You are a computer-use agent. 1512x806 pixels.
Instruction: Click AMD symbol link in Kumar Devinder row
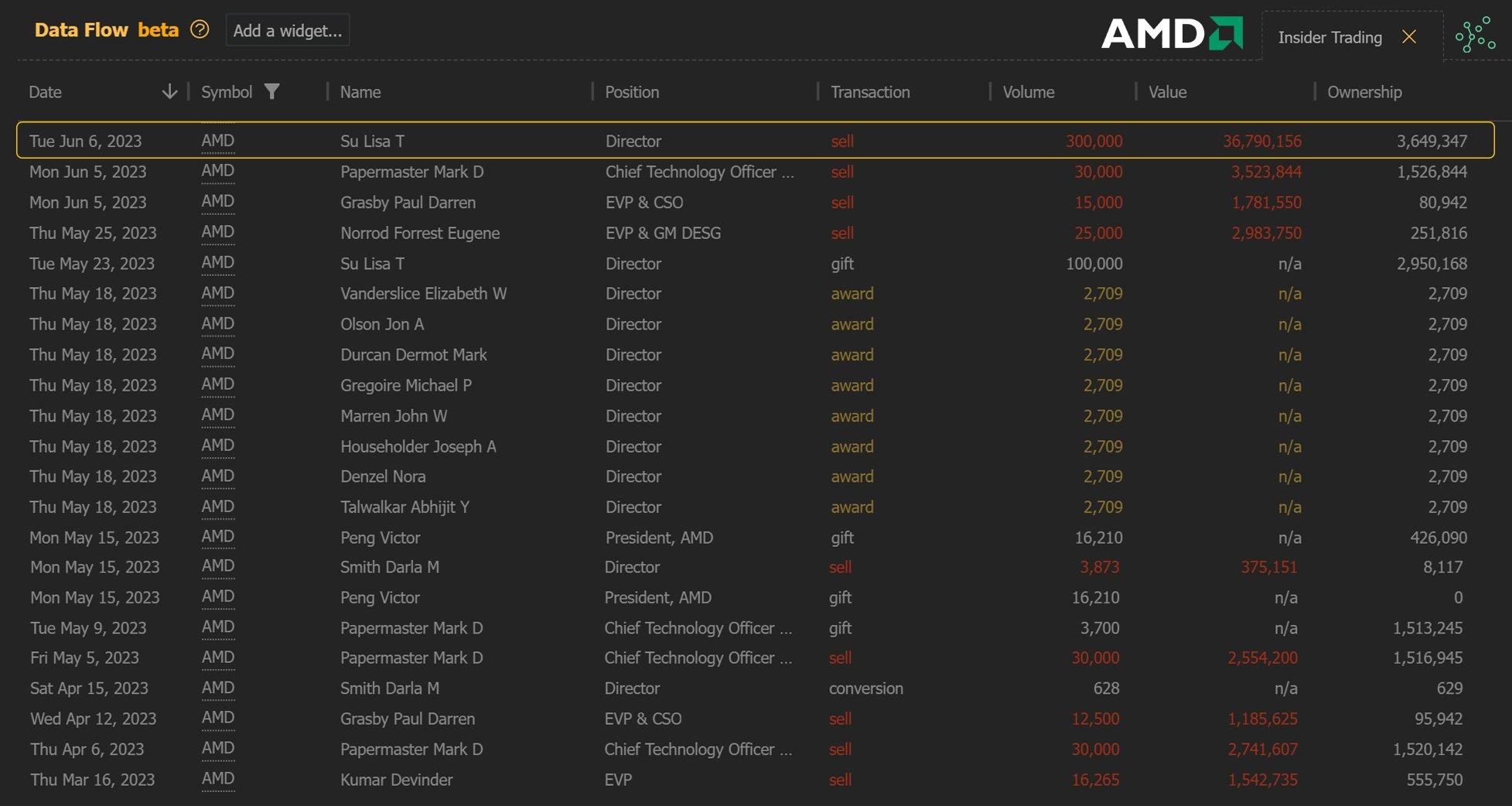pos(217,779)
